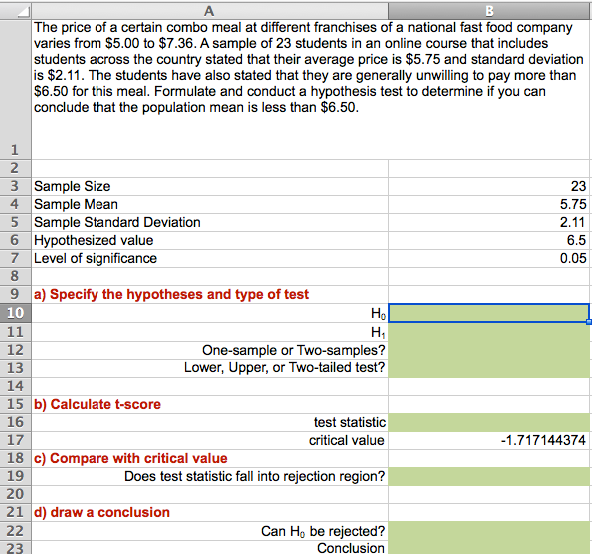Click the 'Conclusion' label in row 23
This screenshot has width=592, height=554.
[x=351, y=548]
